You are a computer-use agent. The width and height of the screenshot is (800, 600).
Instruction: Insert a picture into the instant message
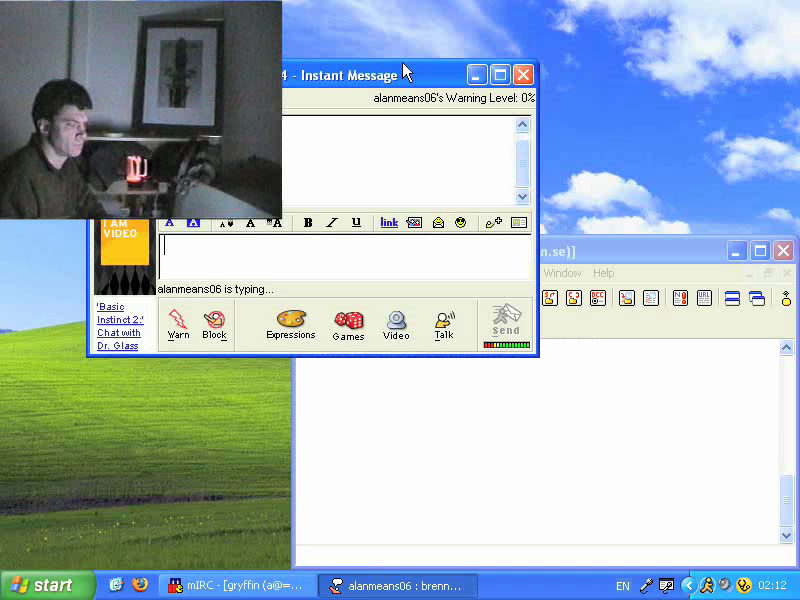coord(414,222)
